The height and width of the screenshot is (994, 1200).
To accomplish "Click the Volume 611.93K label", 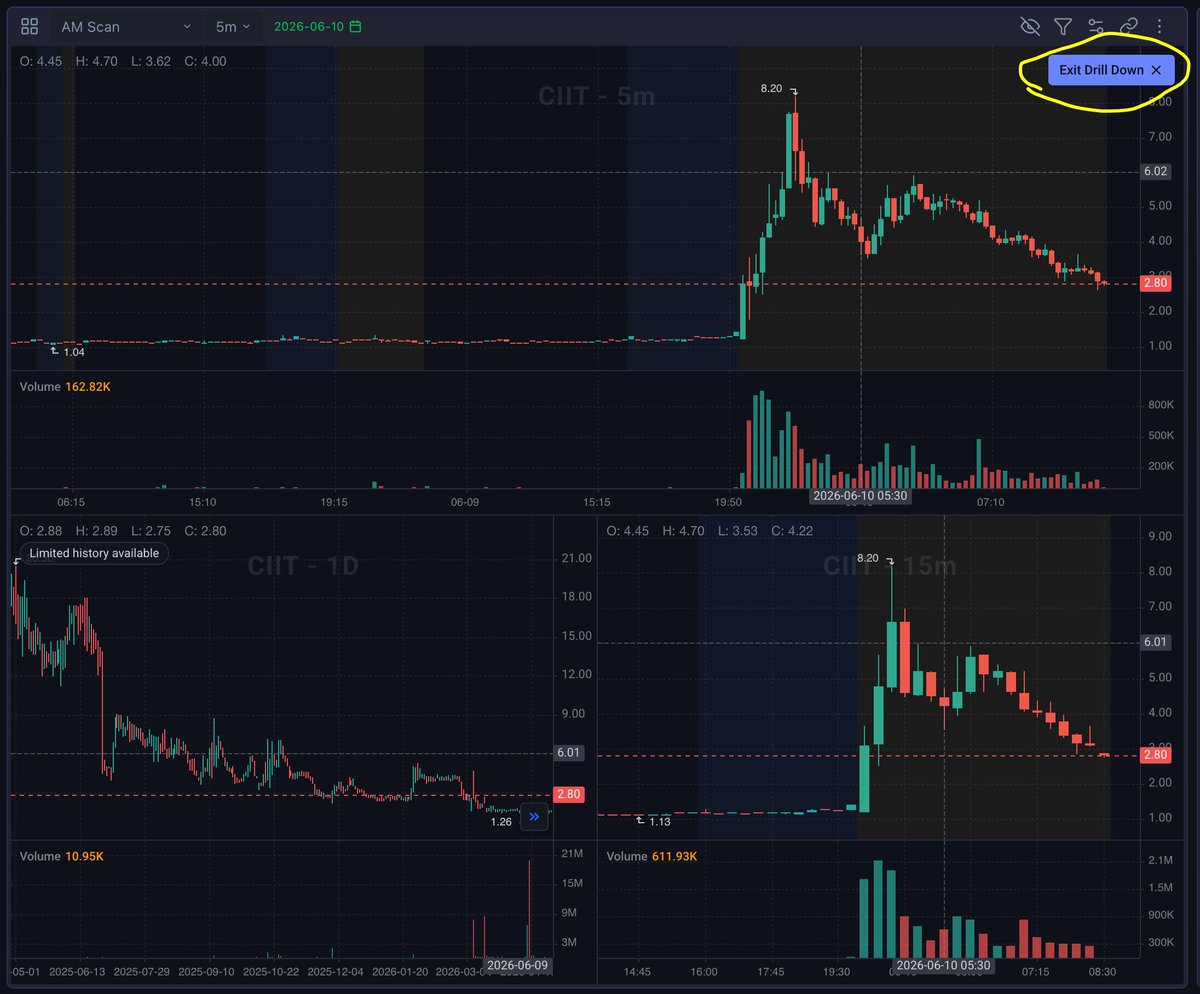I will (x=652, y=856).
